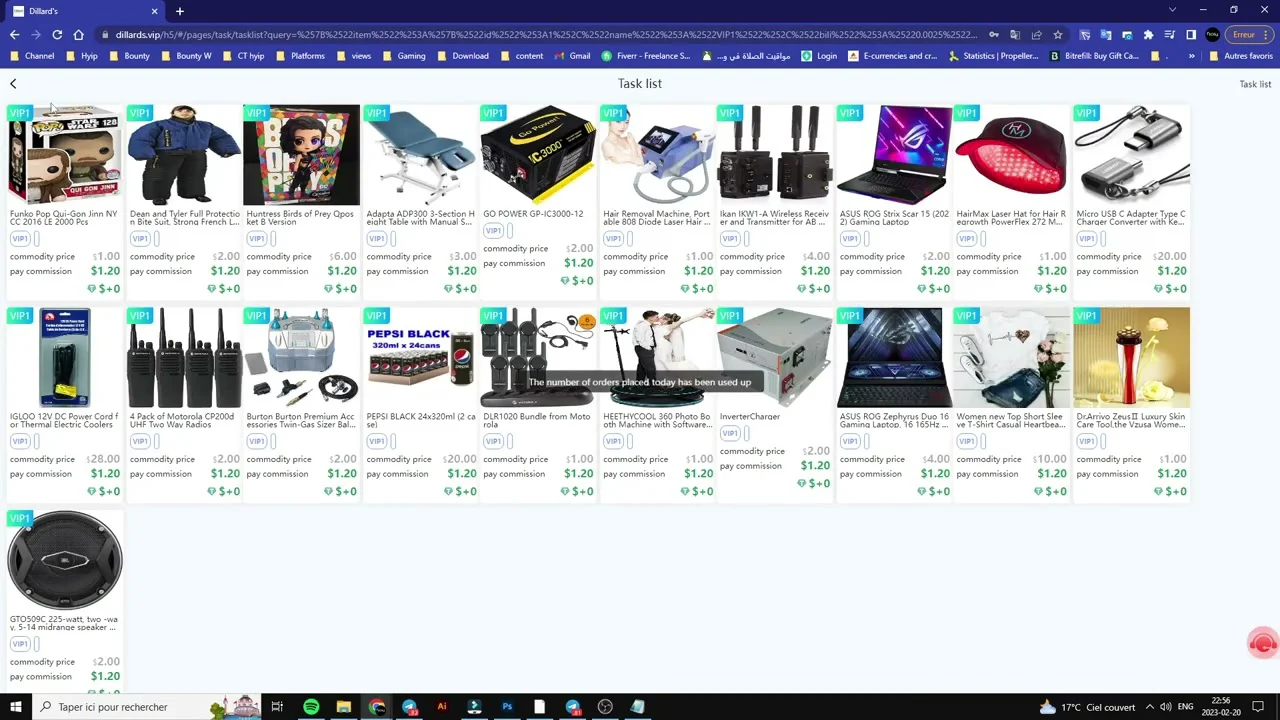Open the Hair Removal Machine product image
This screenshot has width=1280, height=720.
tap(658, 155)
